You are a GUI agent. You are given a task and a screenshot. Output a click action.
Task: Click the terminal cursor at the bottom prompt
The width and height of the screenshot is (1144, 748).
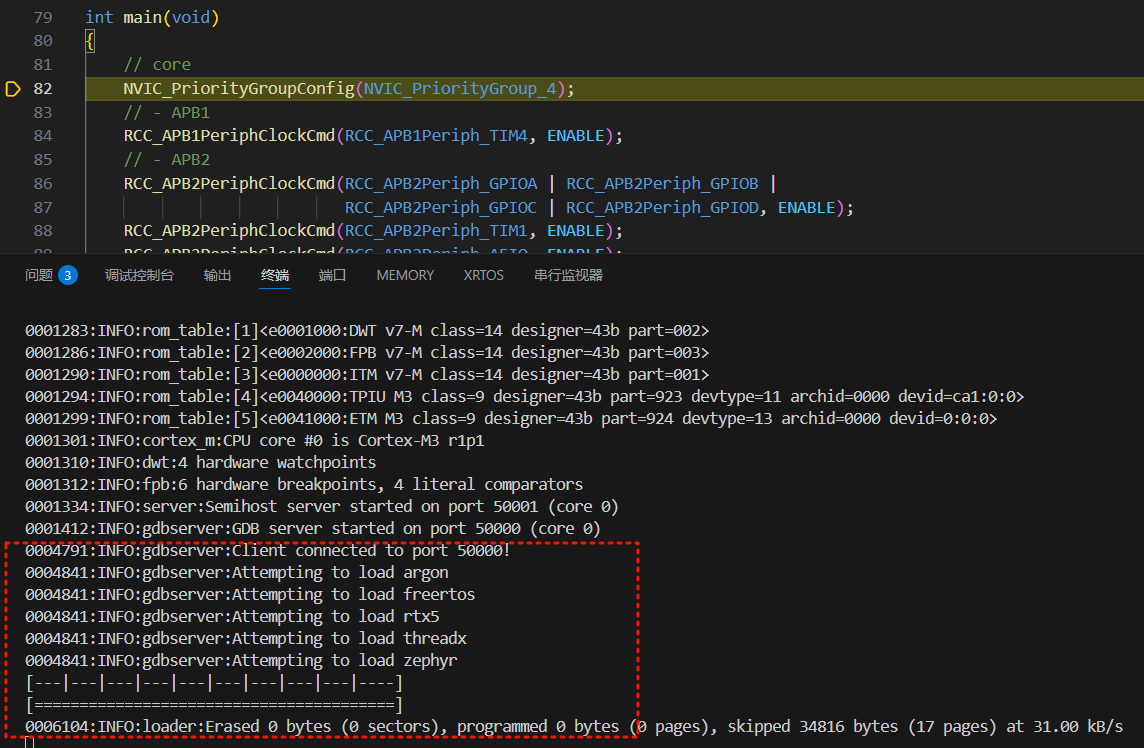coord(30,742)
